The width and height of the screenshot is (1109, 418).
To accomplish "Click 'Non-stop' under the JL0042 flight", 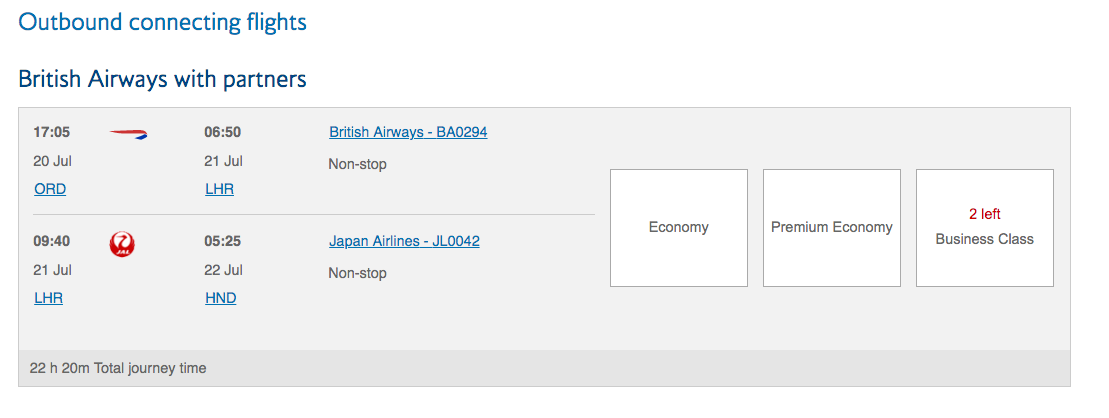I will (357, 273).
